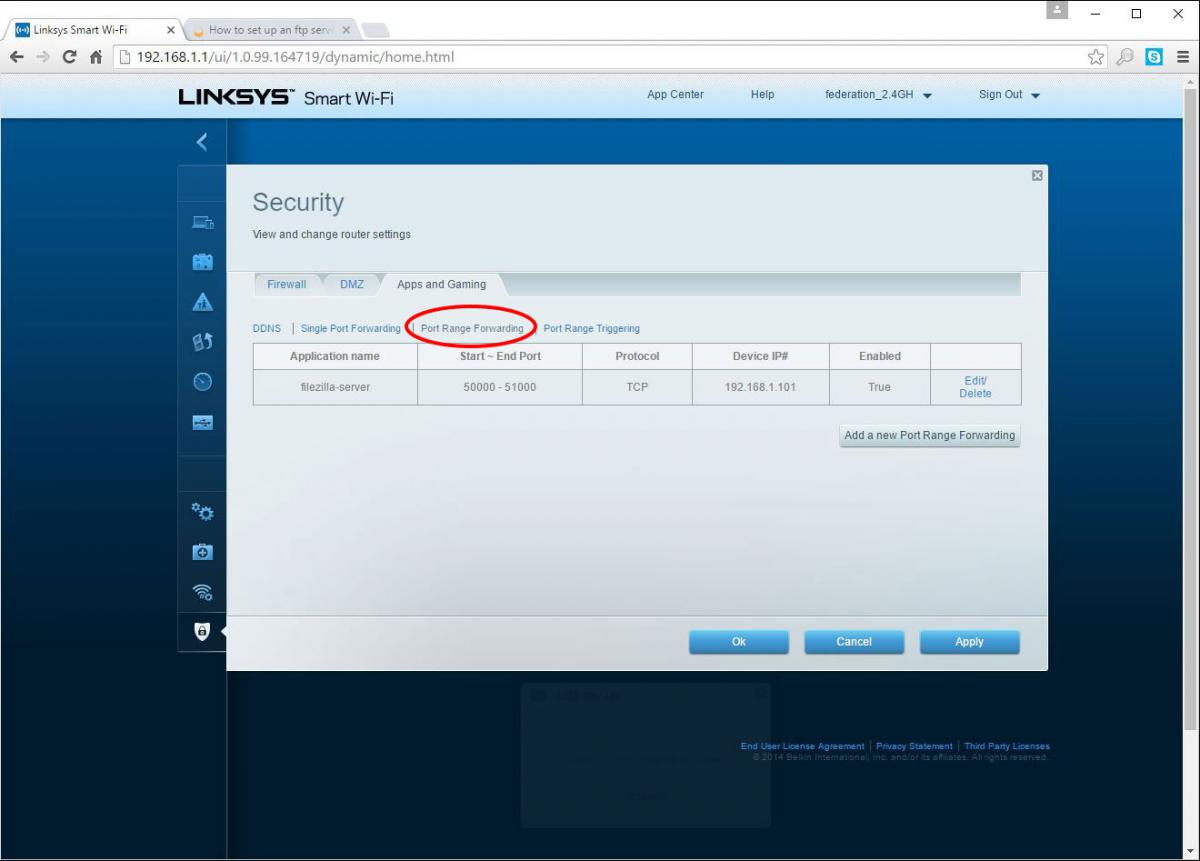The width and height of the screenshot is (1200, 861).
Task: Delete the filezilla-server forwarding entry
Action: [x=975, y=393]
